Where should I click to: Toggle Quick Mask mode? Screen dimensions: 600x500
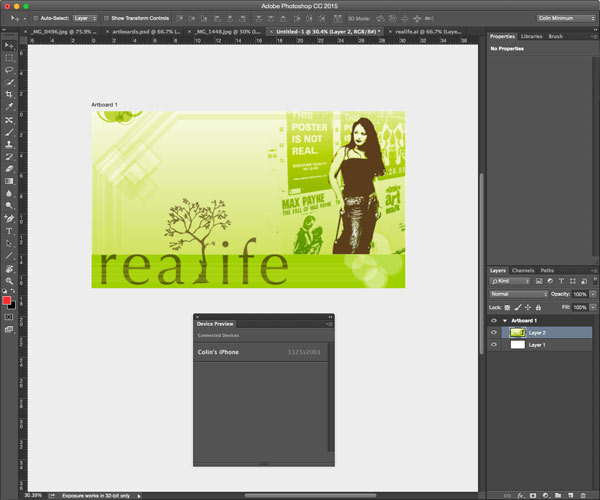click(9, 317)
